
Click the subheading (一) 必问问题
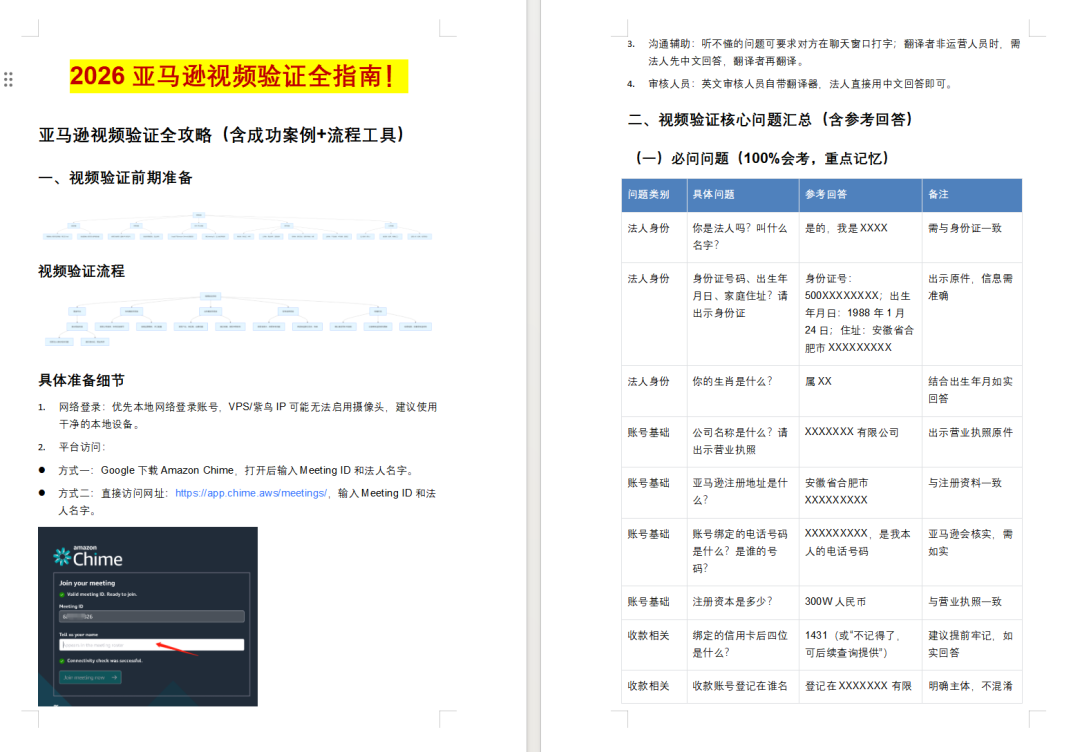point(762,158)
